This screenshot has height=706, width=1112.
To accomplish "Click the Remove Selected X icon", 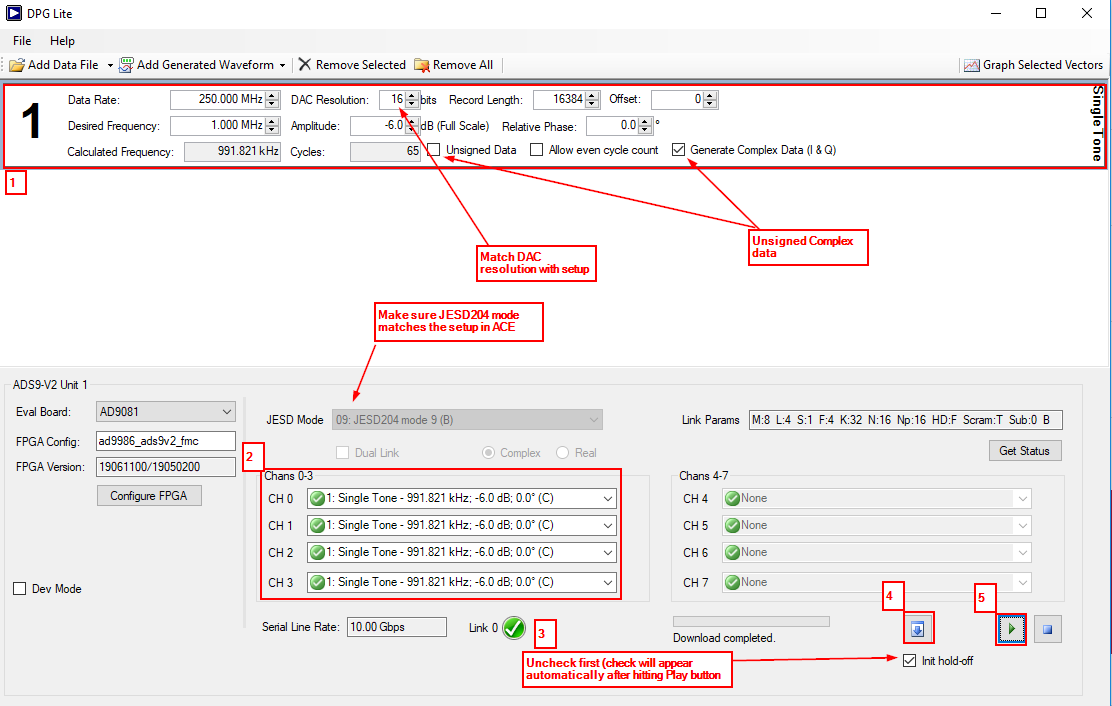I will click(305, 65).
